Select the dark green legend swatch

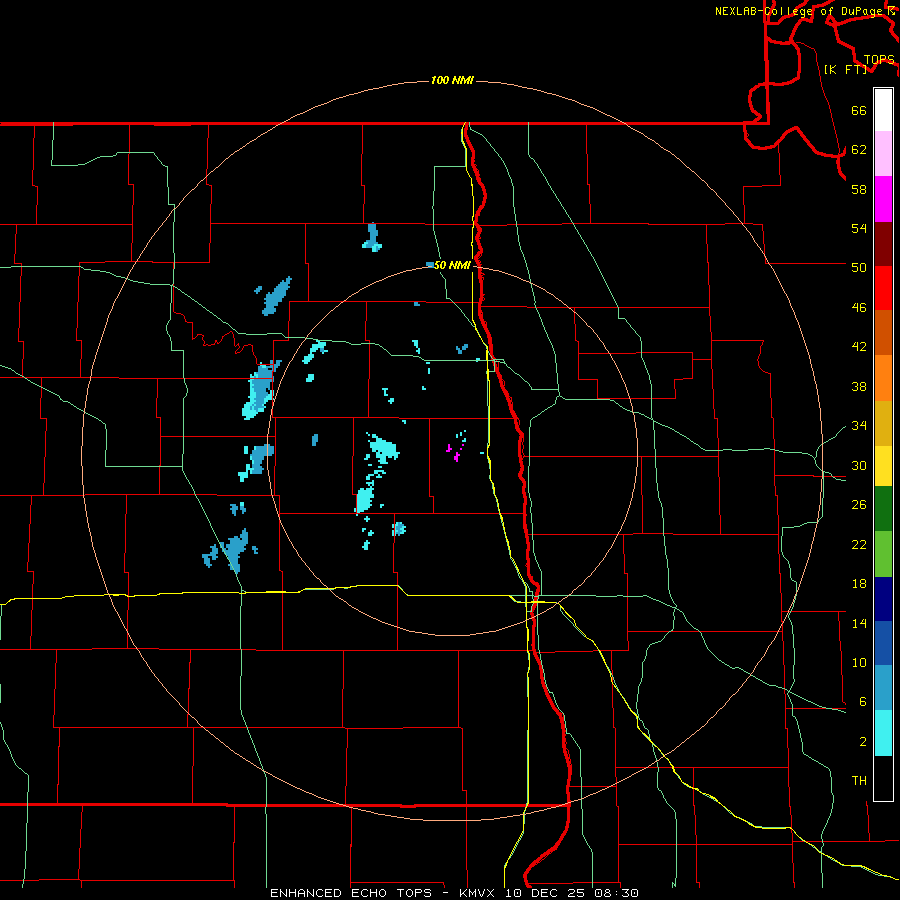(x=883, y=509)
